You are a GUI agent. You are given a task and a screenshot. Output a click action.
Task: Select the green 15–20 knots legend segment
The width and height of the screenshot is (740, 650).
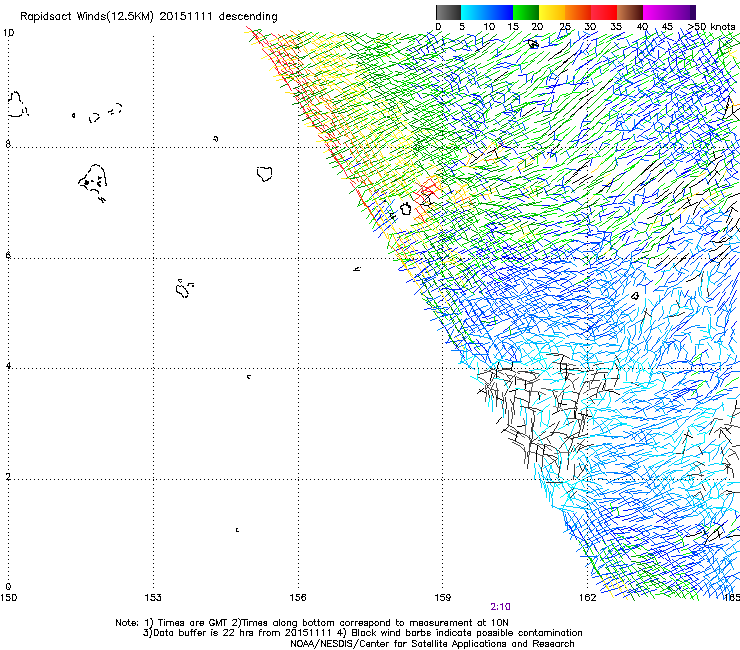[526, 12]
